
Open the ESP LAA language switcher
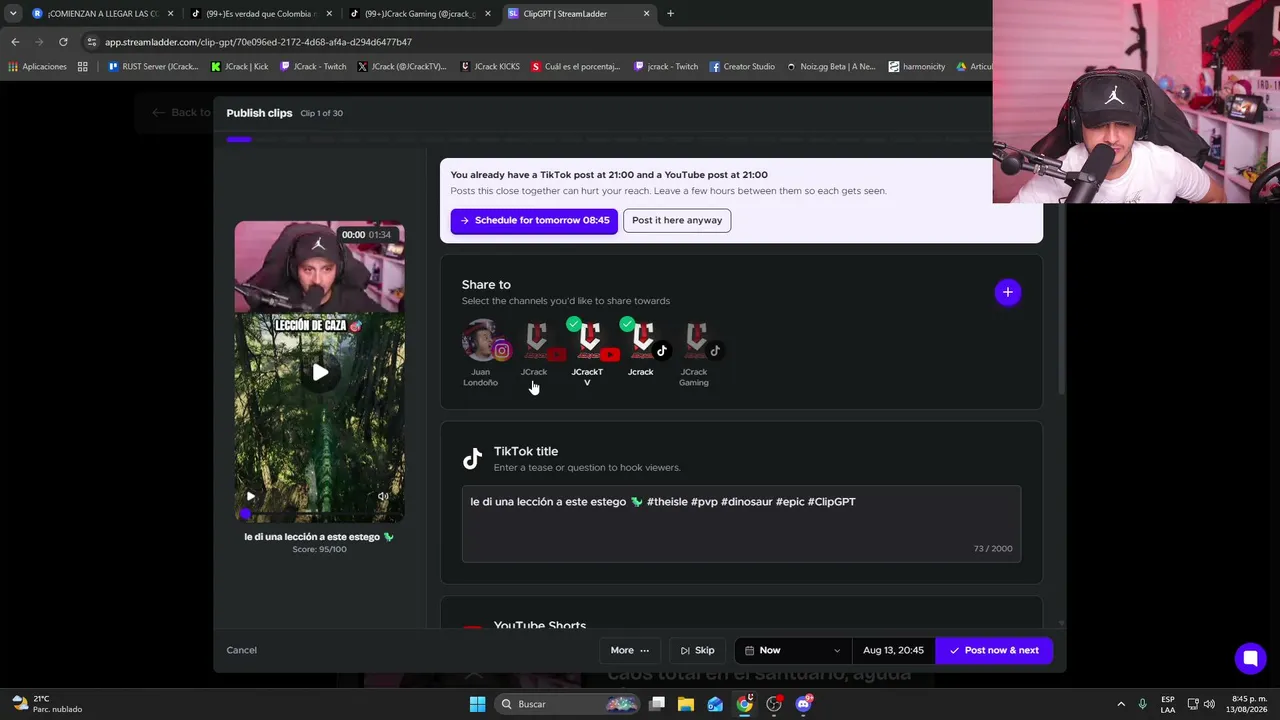pos(1168,704)
